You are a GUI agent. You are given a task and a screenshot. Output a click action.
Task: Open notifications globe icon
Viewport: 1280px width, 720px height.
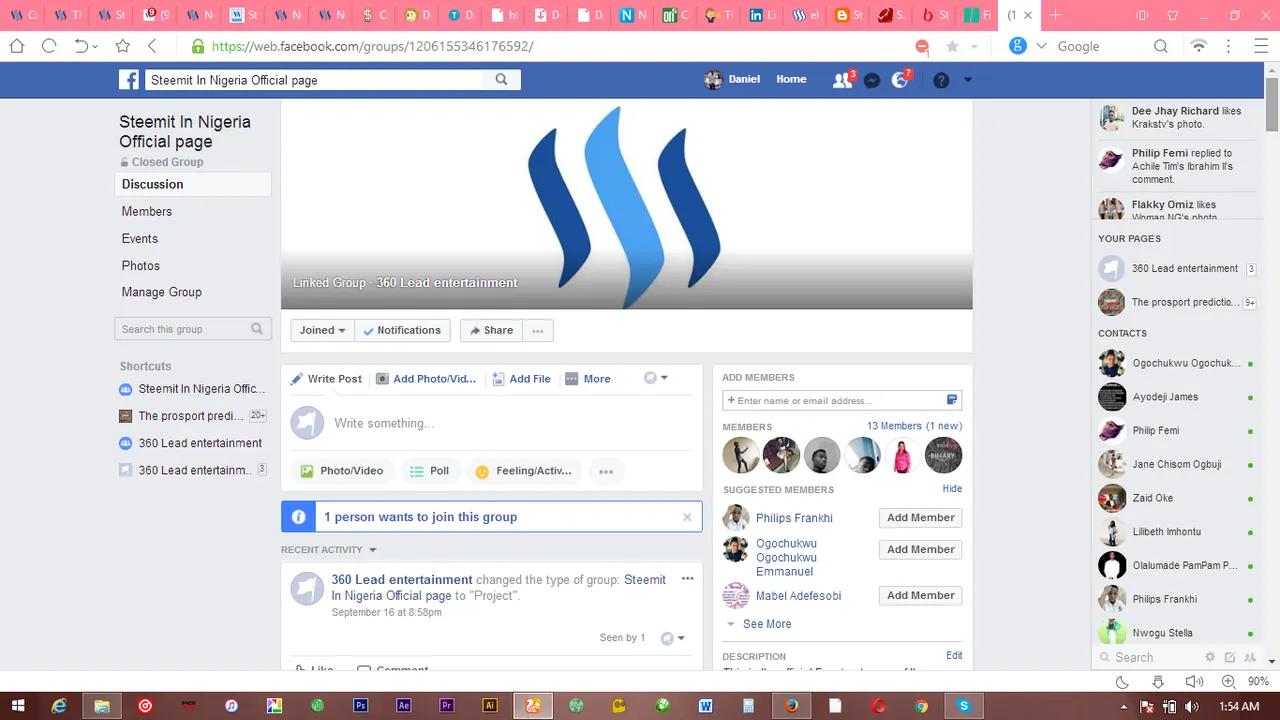900,80
